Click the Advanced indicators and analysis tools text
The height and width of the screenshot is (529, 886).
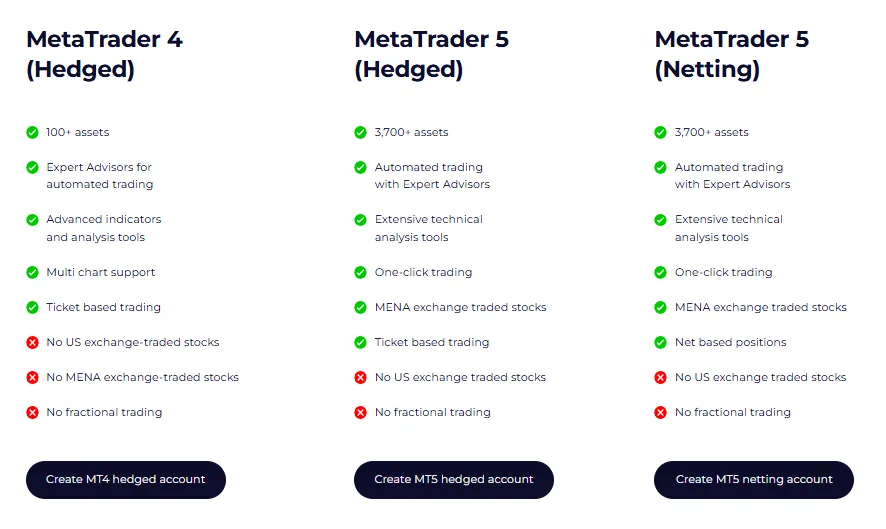coord(103,228)
